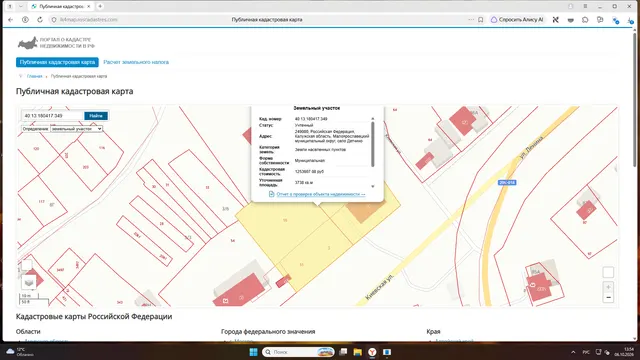Open the screenshot scissors tool in the toolbar

556,20
